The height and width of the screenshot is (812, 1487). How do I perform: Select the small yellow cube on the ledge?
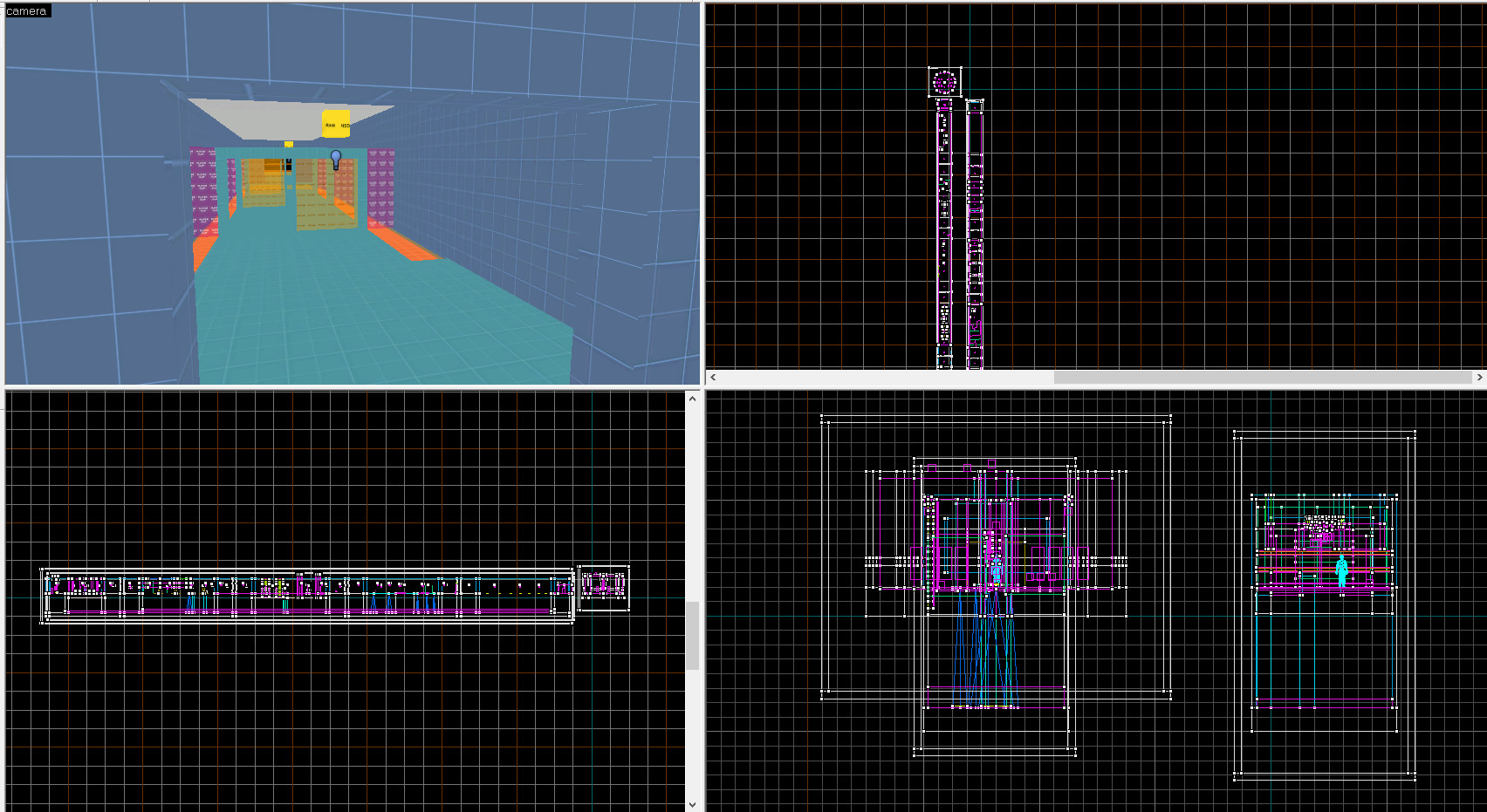[287, 143]
